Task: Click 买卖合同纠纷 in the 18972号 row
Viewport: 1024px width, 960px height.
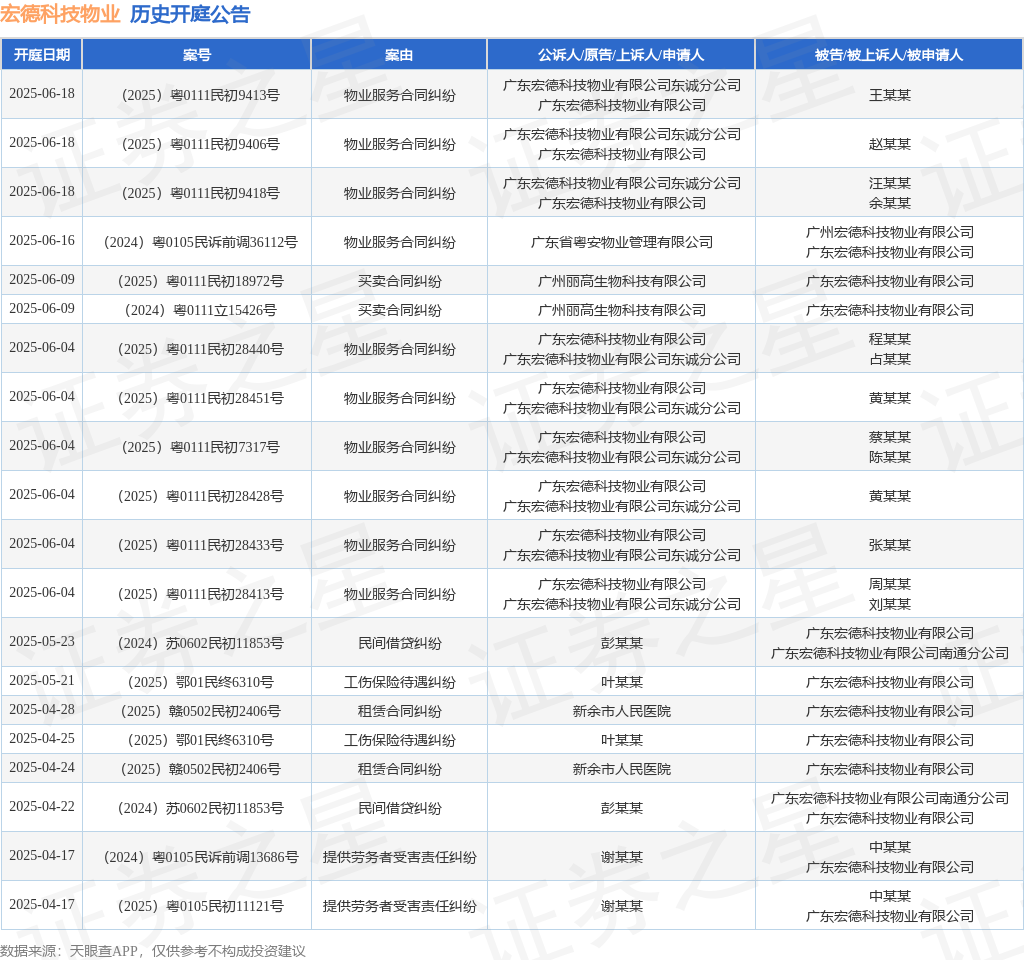Action: [x=400, y=281]
